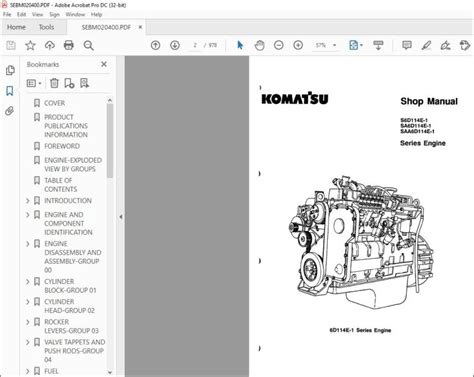This screenshot has width=474, height=377.
Task: Open ENGINE-EXPLODED VIEW BY GROUPS bookmark
Action: [x=73, y=164]
